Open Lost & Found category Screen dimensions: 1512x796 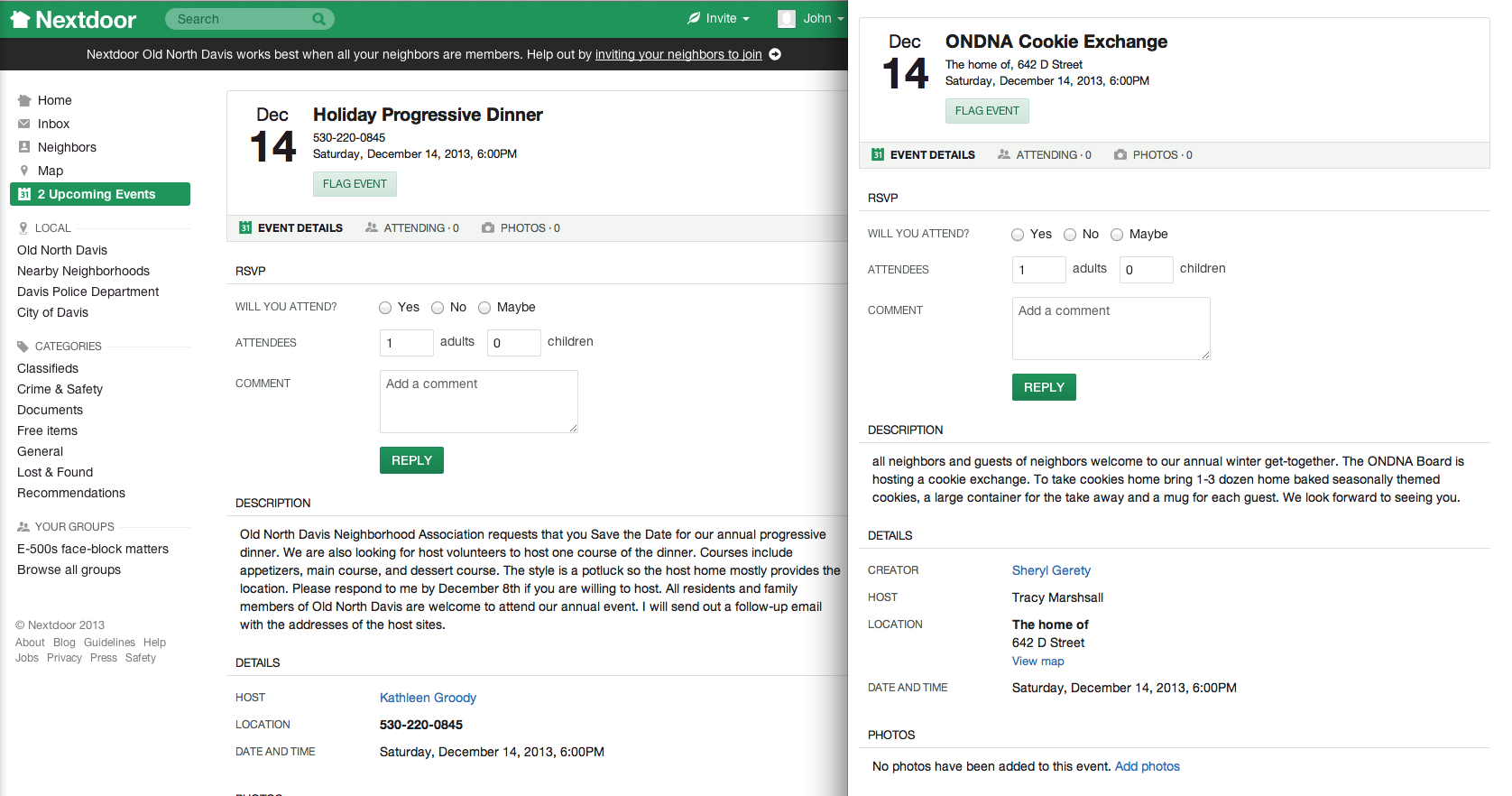click(x=55, y=472)
